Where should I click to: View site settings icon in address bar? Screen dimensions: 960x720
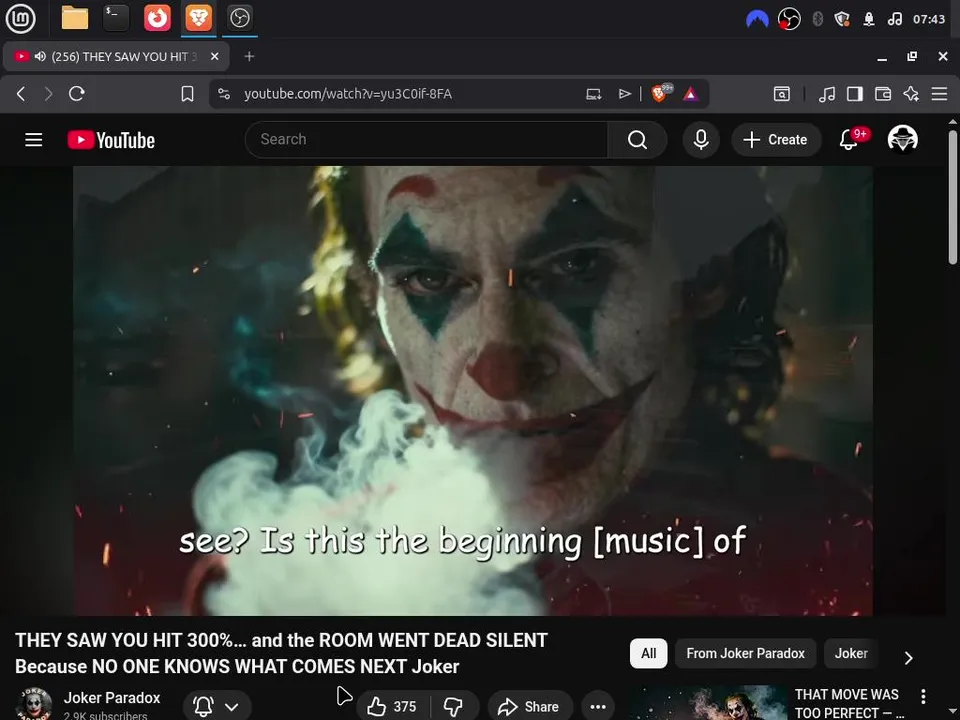(x=224, y=94)
